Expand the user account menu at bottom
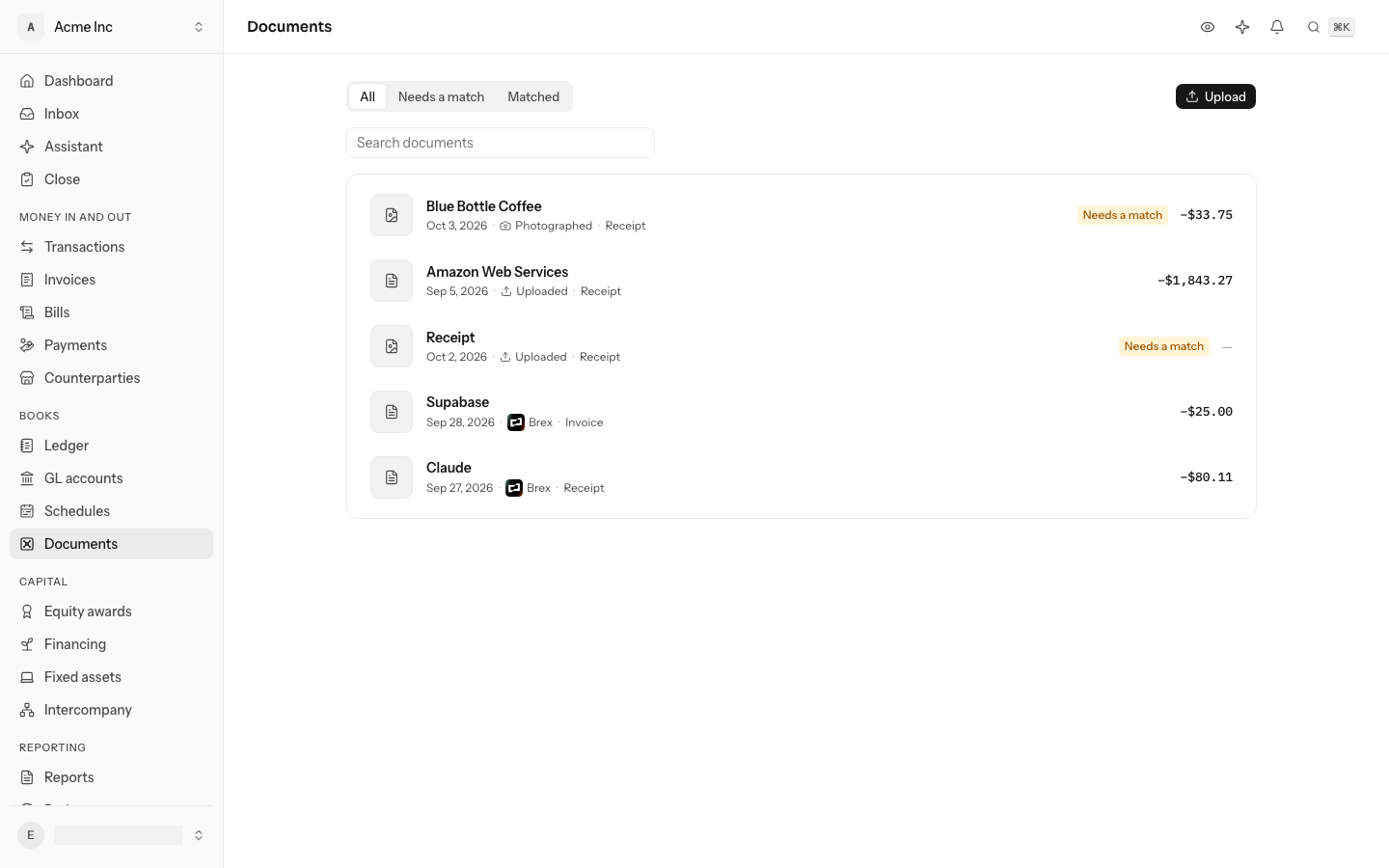Image resolution: width=1389 pixels, height=868 pixels. [x=111, y=835]
